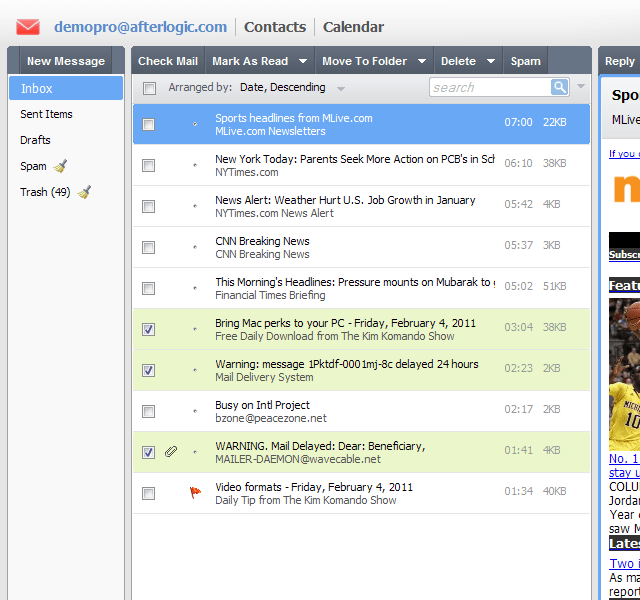Open 'CNN Breaking News' message subject
The width and height of the screenshot is (640, 600).
(x=262, y=241)
